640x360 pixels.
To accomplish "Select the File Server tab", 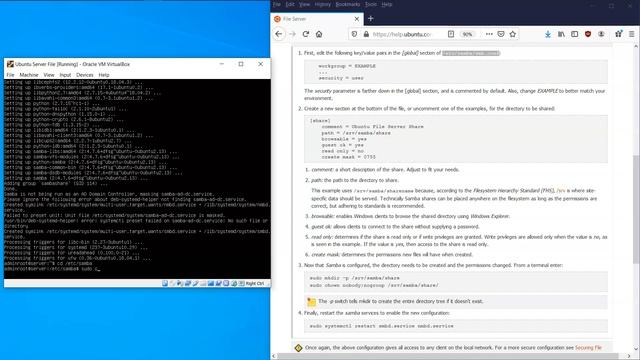I will 317,19.
